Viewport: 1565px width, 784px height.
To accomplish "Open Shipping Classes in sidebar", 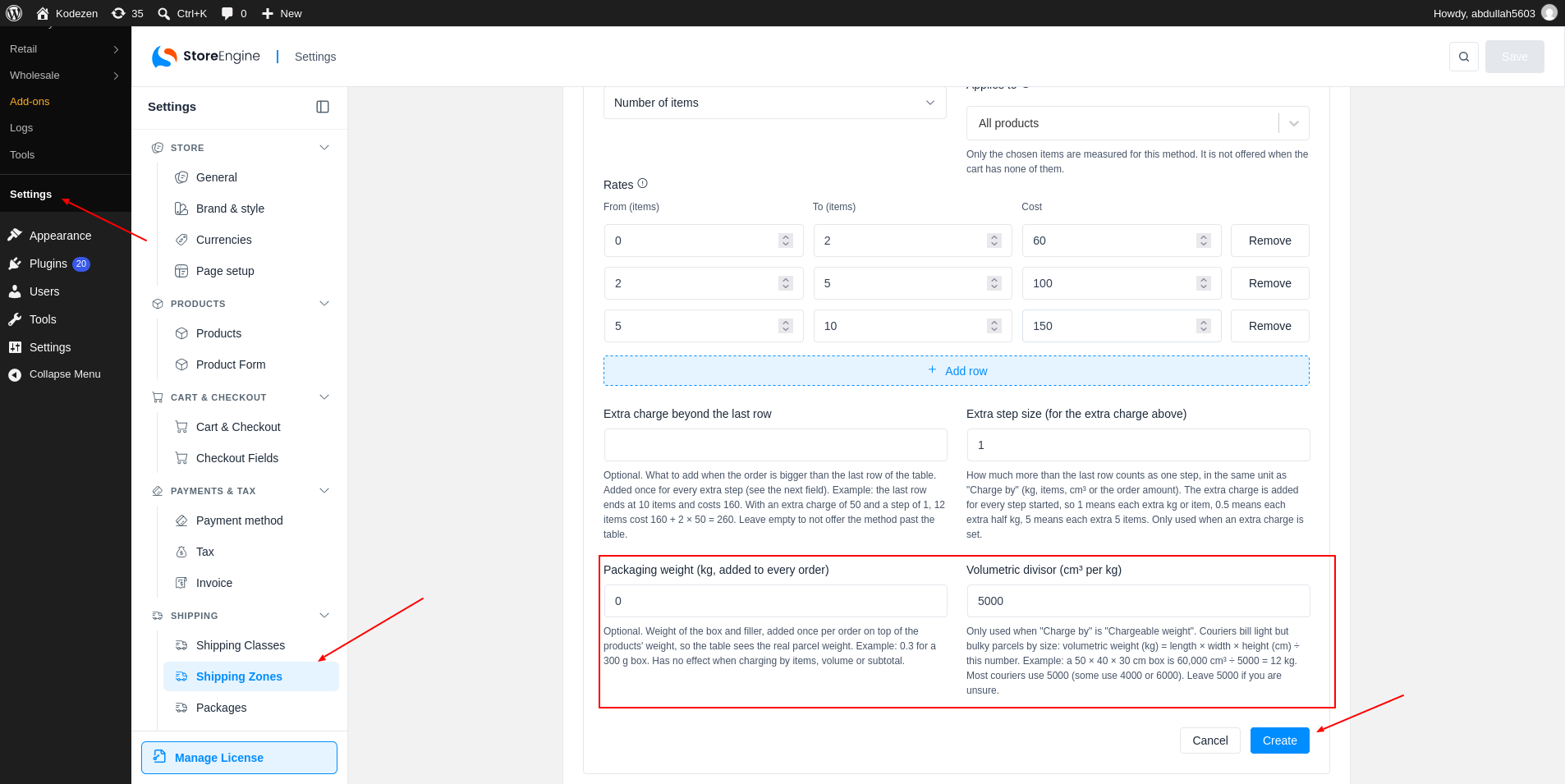I will point(241,645).
